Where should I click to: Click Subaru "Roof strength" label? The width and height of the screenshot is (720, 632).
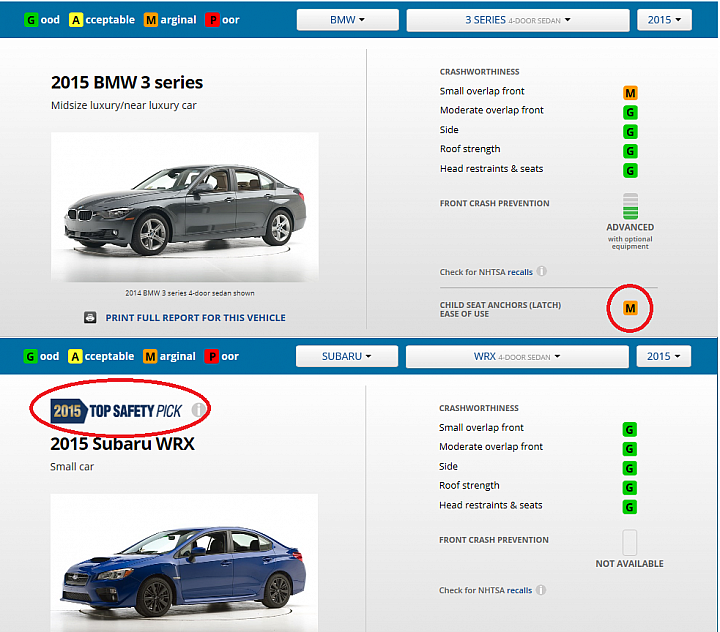pos(469,486)
